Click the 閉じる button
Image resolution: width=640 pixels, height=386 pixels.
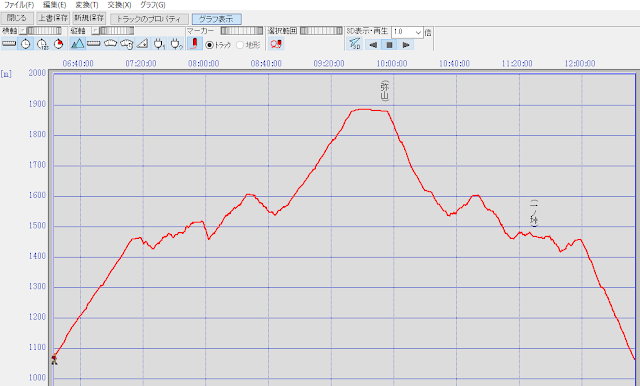(x=17, y=18)
